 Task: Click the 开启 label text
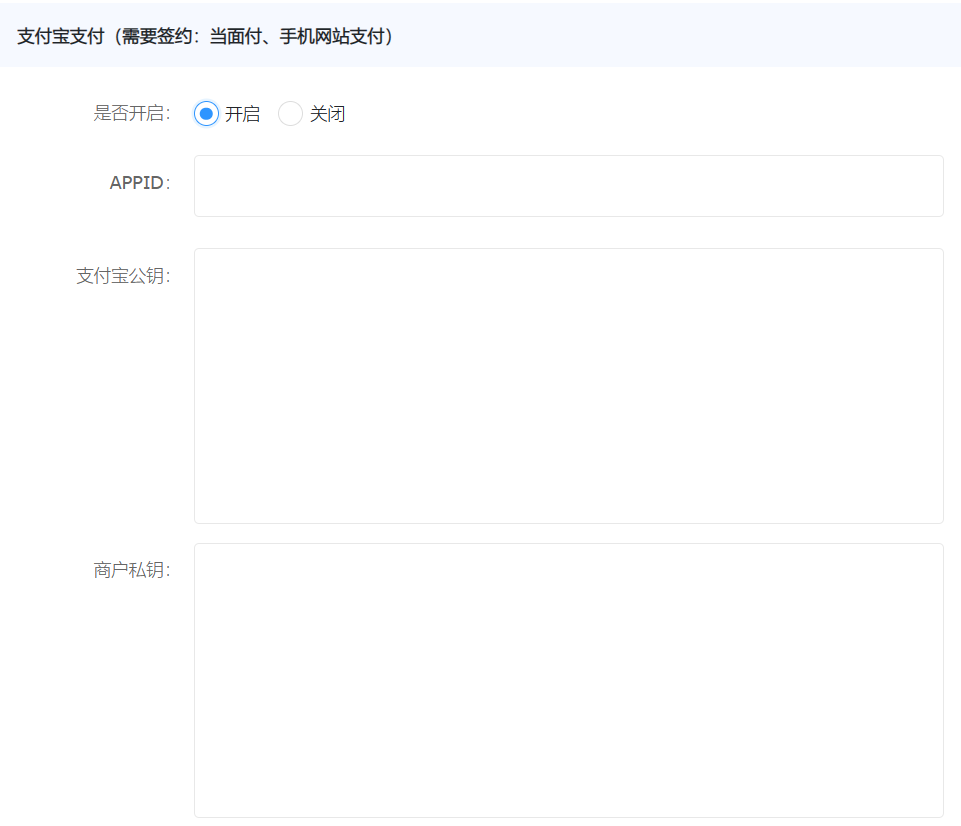coord(242,114)
